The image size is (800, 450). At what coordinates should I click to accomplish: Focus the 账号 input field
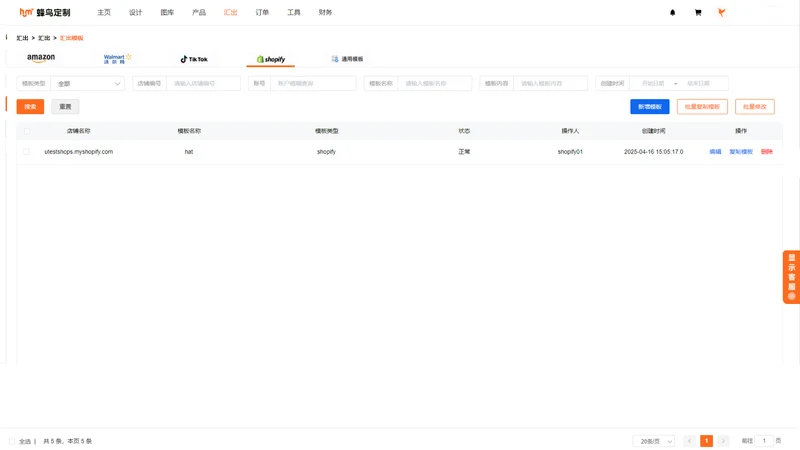(313, 83)
